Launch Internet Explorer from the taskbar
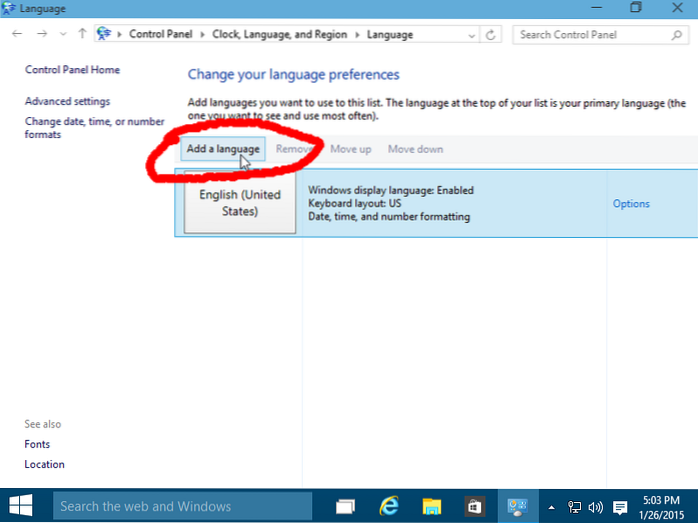Viewport: 698px width, 523px height. point(389,506)
